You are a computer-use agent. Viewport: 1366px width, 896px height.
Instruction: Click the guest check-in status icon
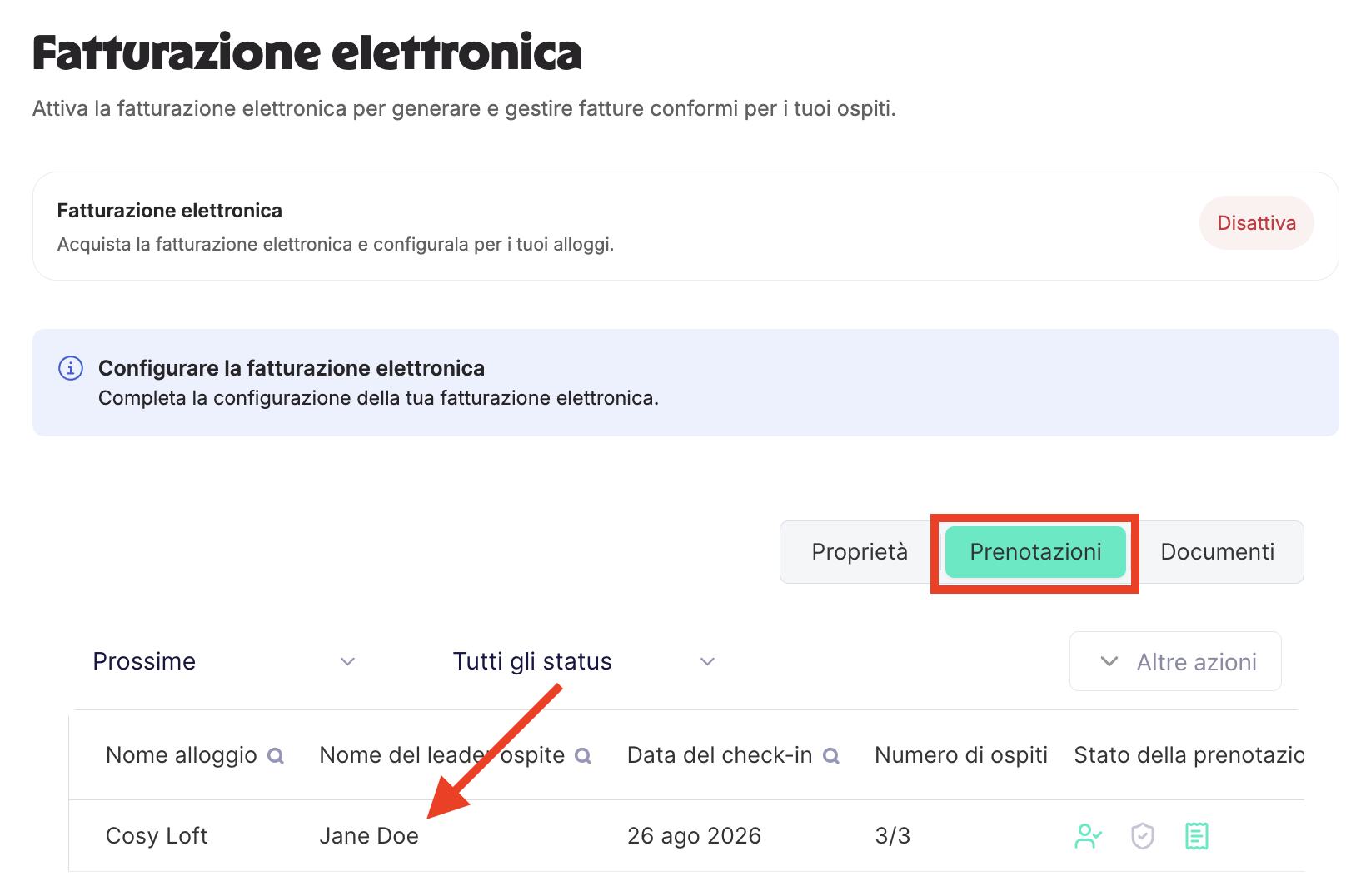tap(1088, 836)
